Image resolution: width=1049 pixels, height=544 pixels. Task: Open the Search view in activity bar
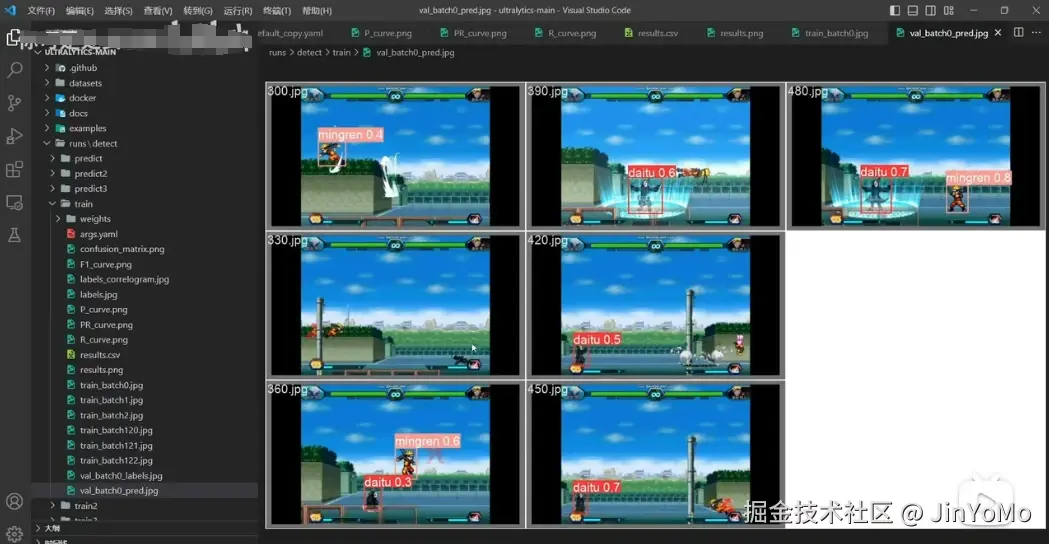[14, 70]
